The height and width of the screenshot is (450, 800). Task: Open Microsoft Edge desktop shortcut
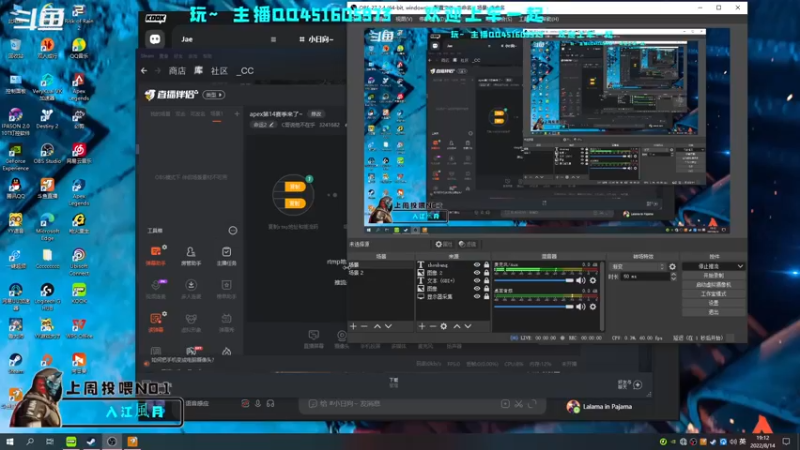[47, 227]
